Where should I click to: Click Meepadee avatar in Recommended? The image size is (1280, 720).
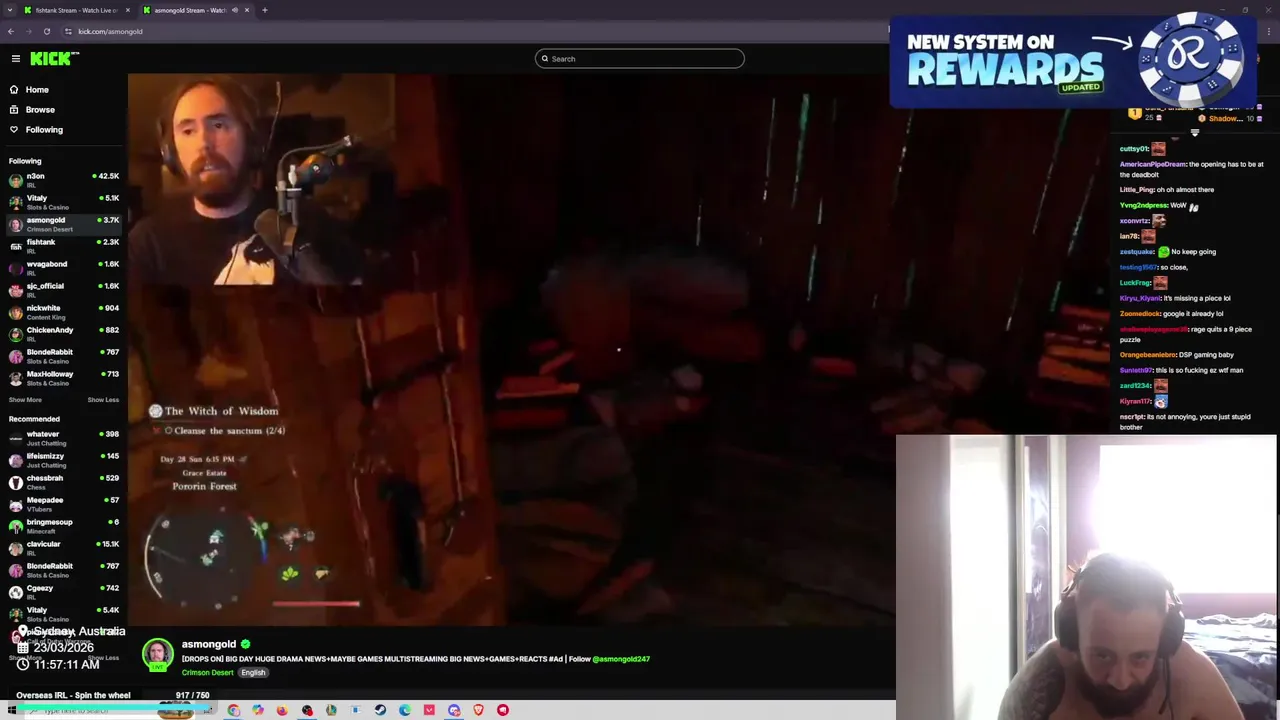[16, 505]
